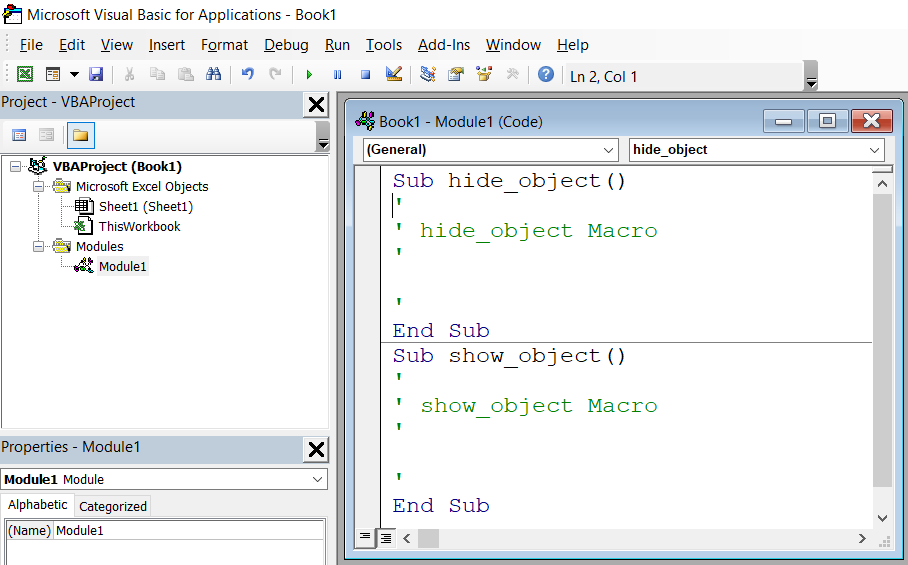Open the Debug menu
This screenshot has width=908, height=565.
pyautogui.click(x=286, y=45)
